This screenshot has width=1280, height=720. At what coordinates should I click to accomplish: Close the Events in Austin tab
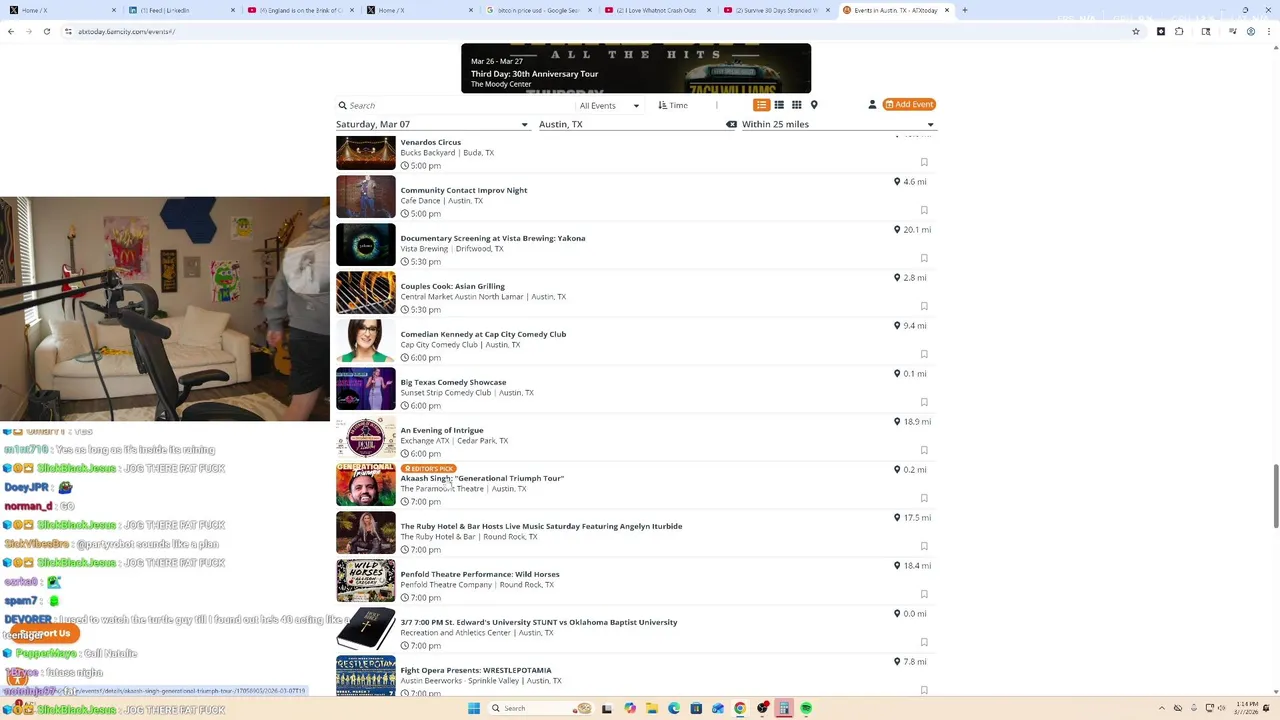click(x=947, y=10)
